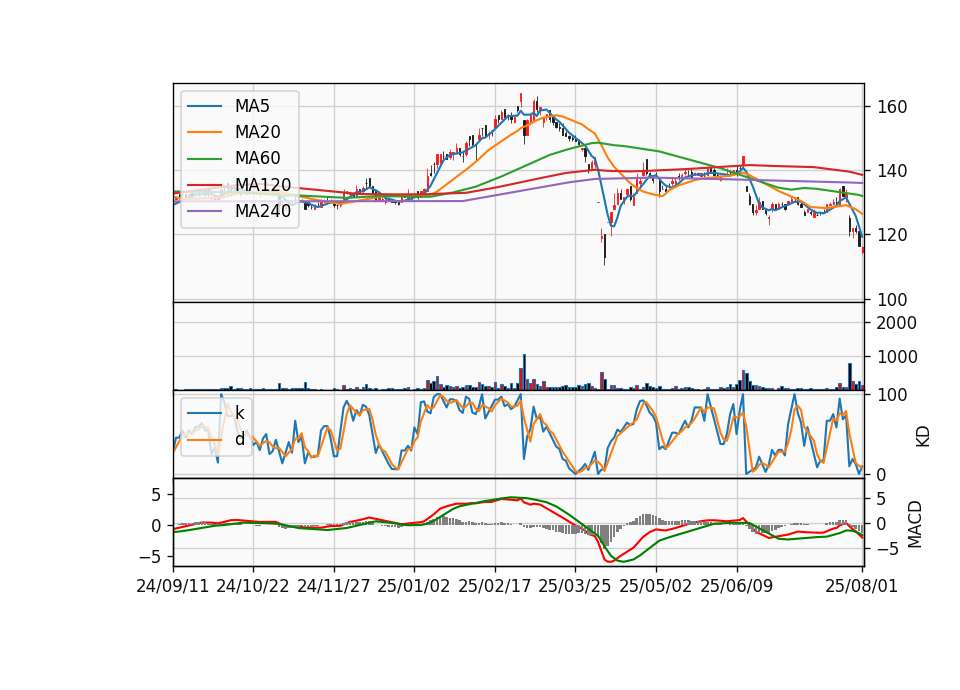Click the MA120 legend label

pos(263,185)
